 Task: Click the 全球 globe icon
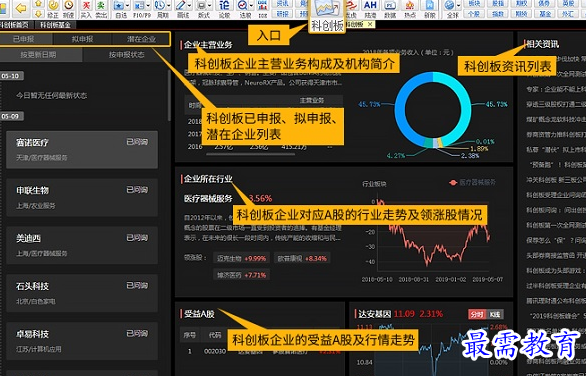point(449,5)
